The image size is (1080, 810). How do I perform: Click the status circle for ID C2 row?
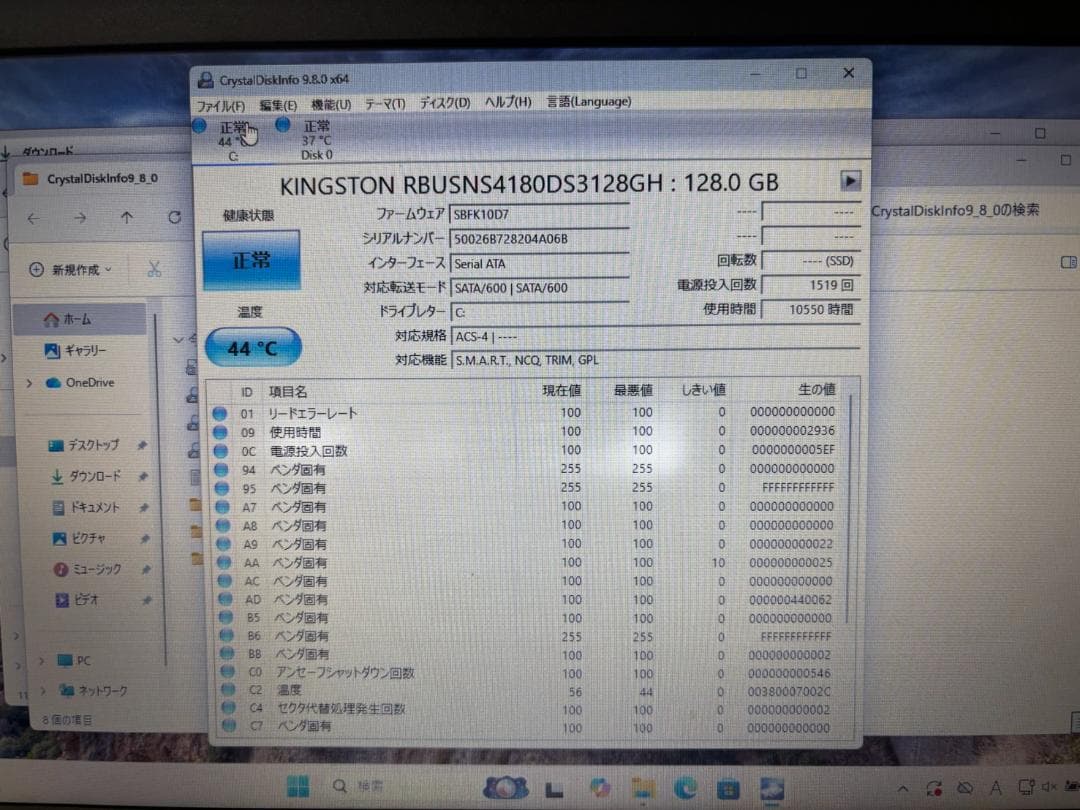(228, 689)
